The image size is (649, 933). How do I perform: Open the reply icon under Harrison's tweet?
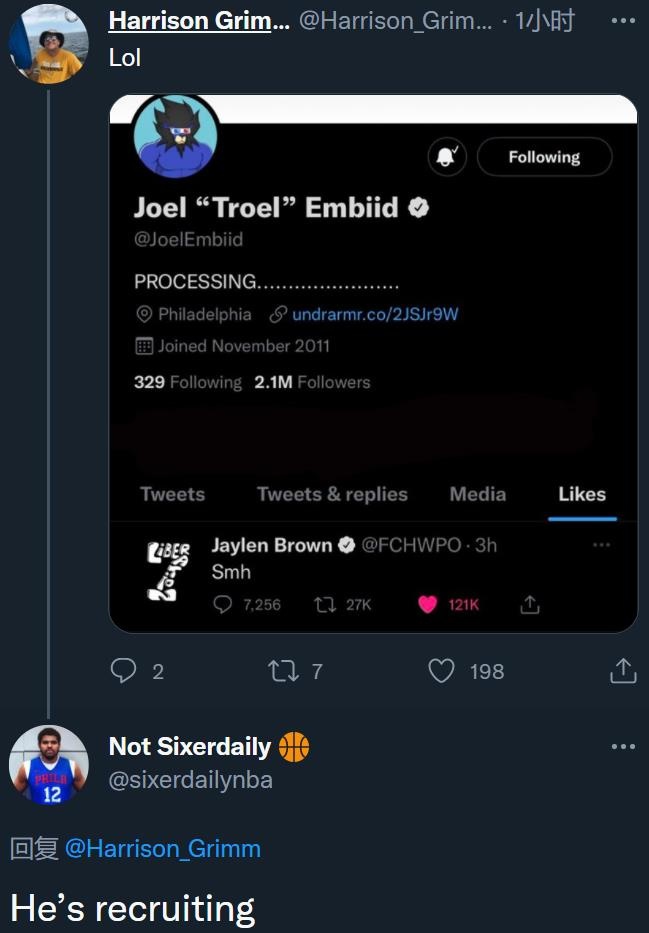[123, 671]
